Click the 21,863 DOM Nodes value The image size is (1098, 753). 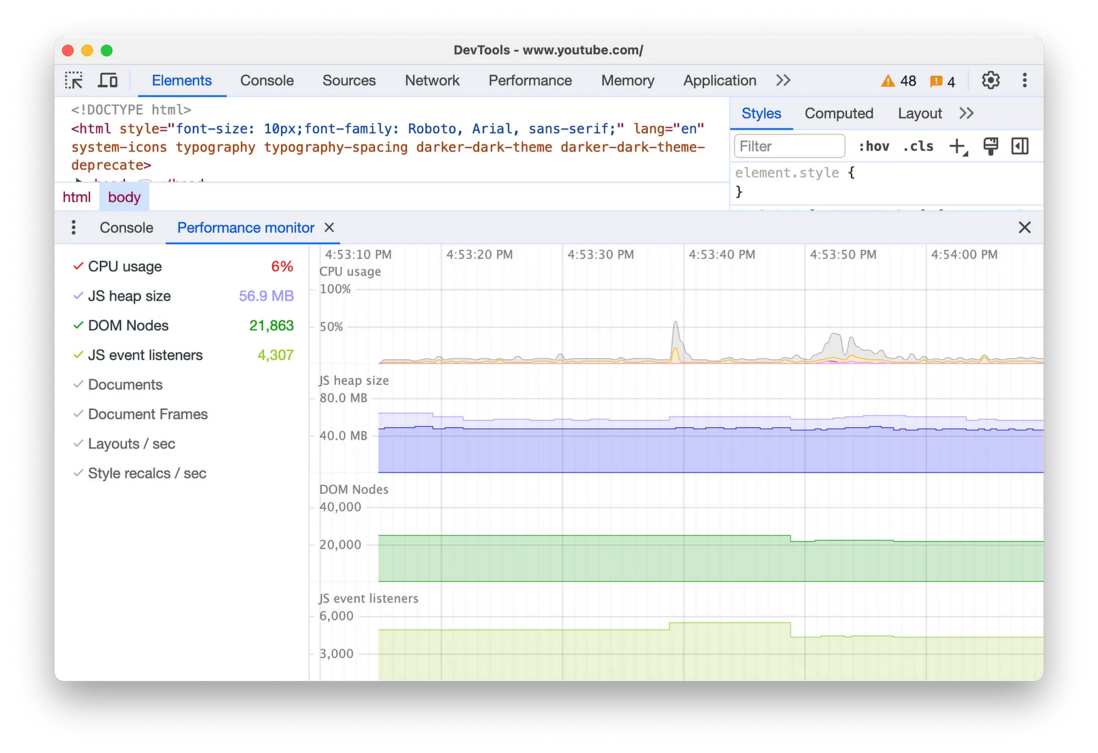coord(271,326)
